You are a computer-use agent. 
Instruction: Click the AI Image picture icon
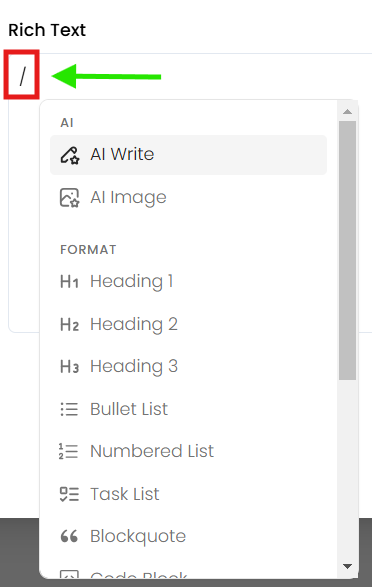point(70,197)
